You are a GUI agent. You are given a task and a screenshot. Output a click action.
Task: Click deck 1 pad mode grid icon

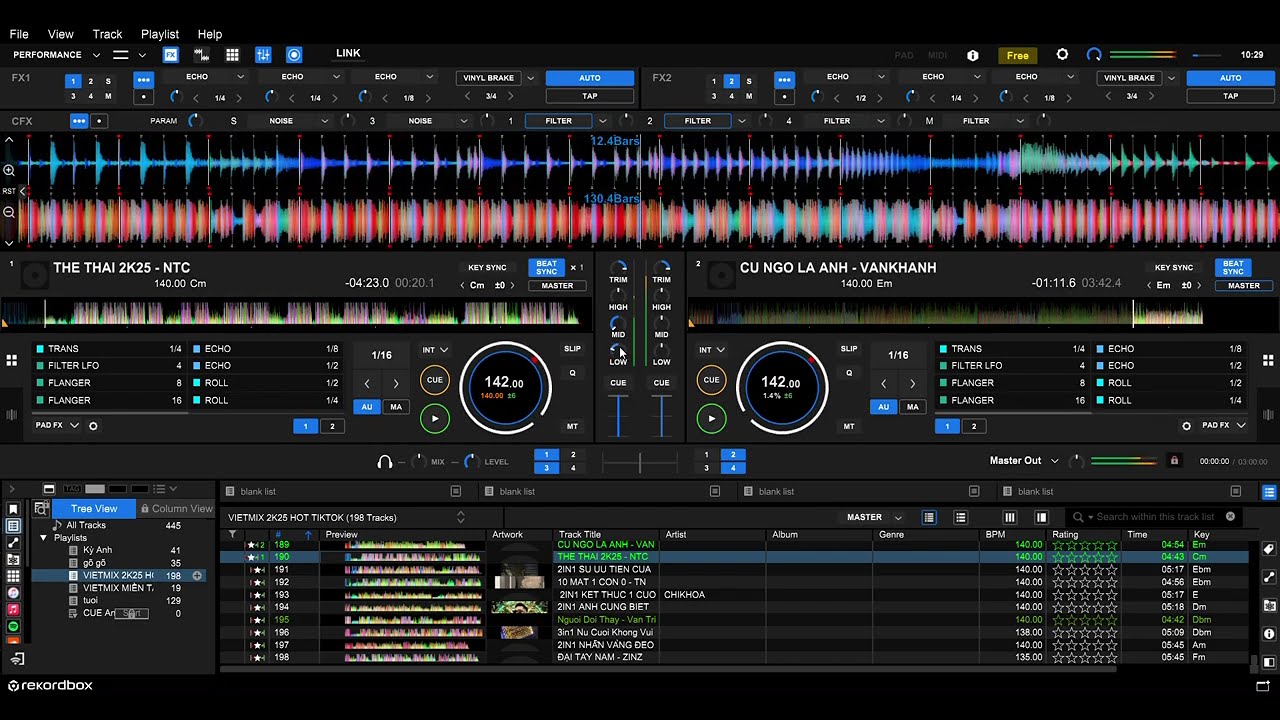click(12, 360)
